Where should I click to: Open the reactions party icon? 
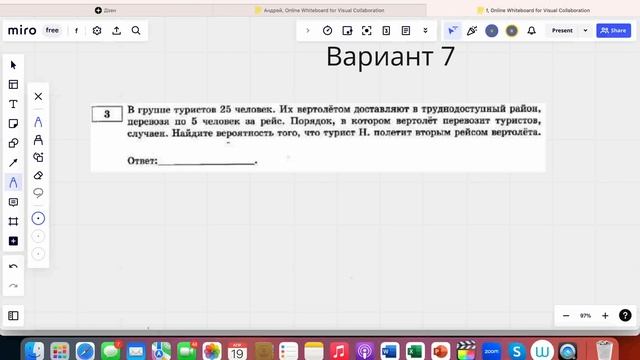pyautogui.click(x=472, y=31)
